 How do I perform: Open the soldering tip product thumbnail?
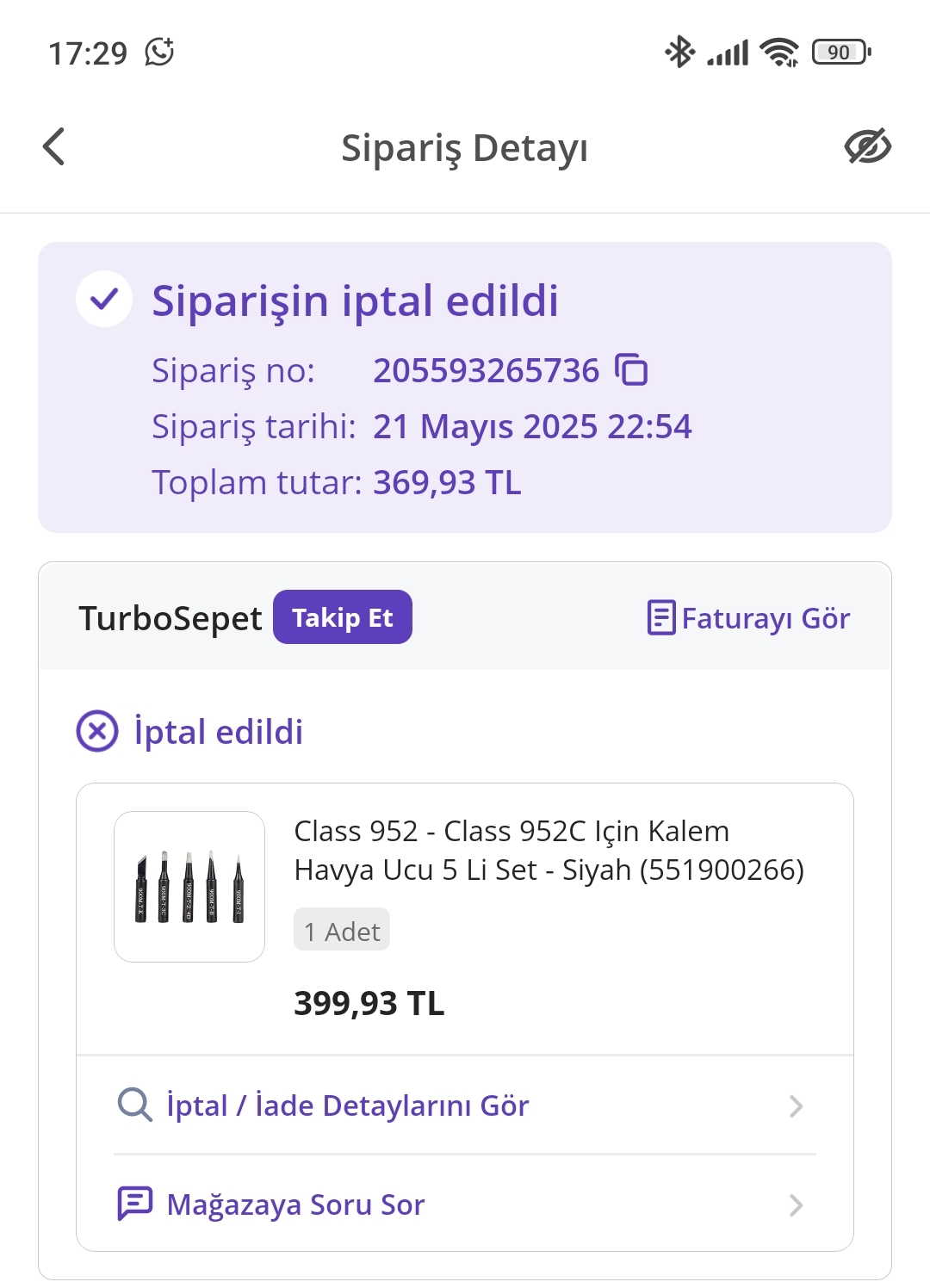pyautogui.click(x=189, y=887)
